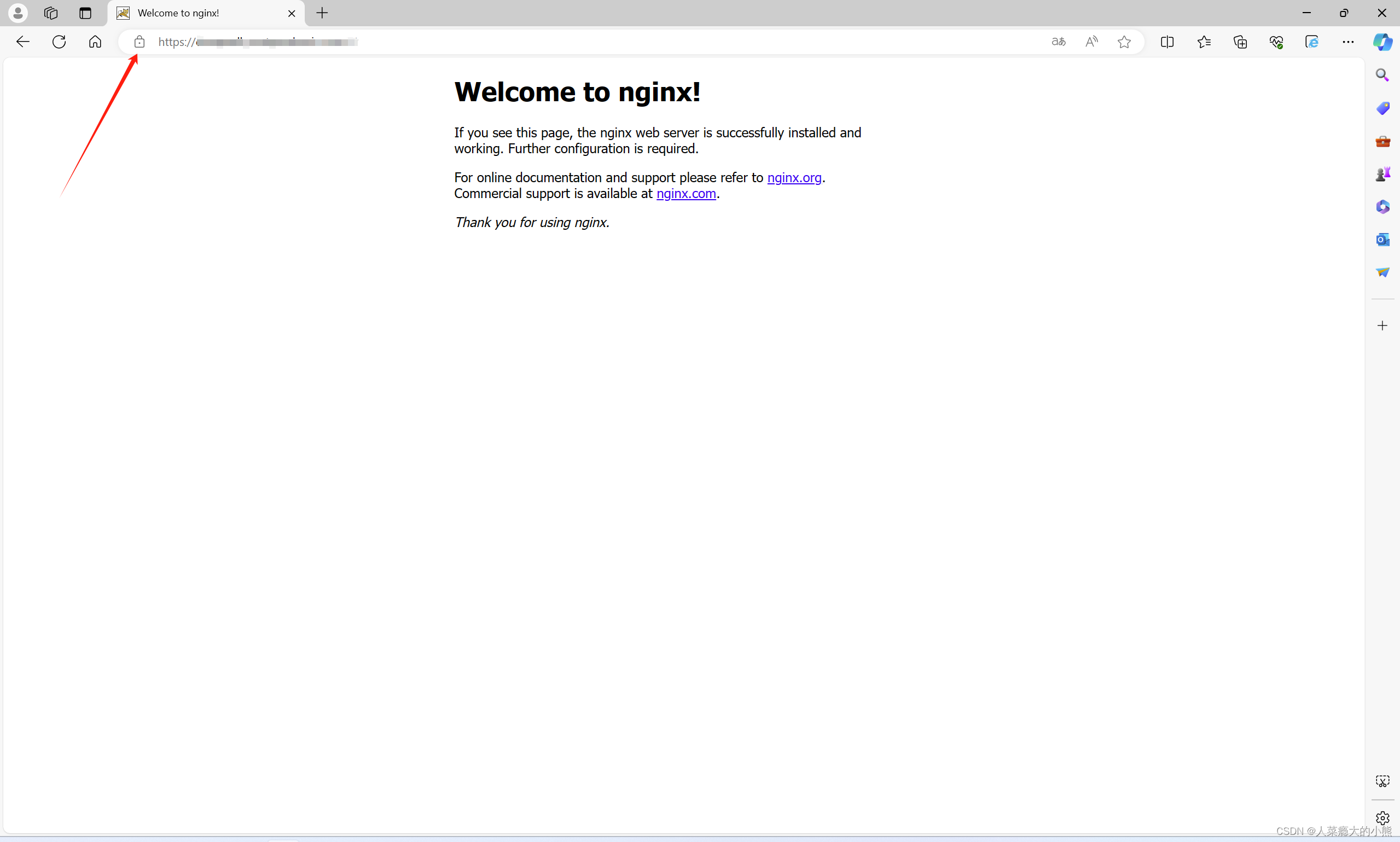
Task: Go back to the previous page
Action: pos(22,42)
